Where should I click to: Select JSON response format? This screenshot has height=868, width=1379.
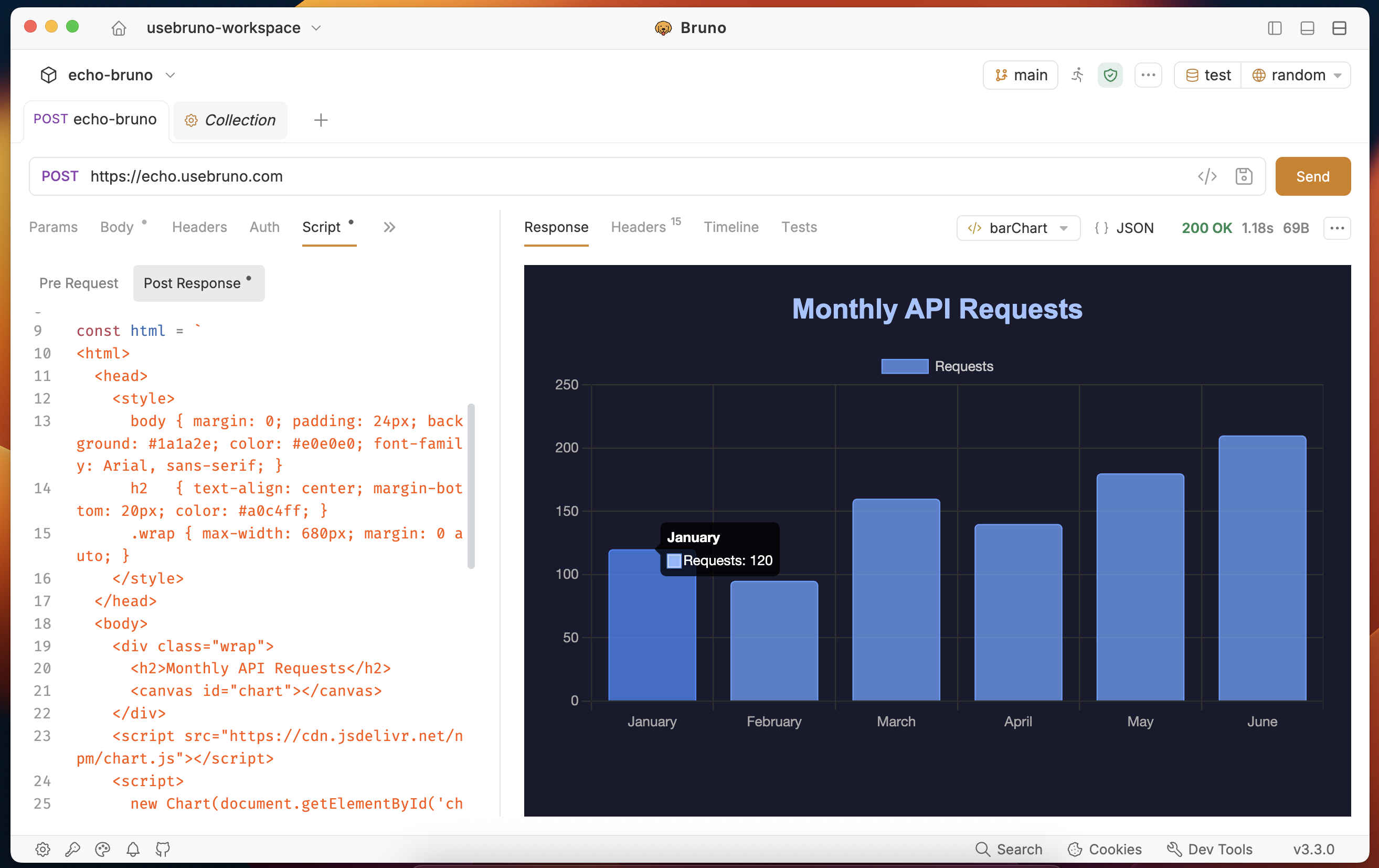click(1123, 228)
